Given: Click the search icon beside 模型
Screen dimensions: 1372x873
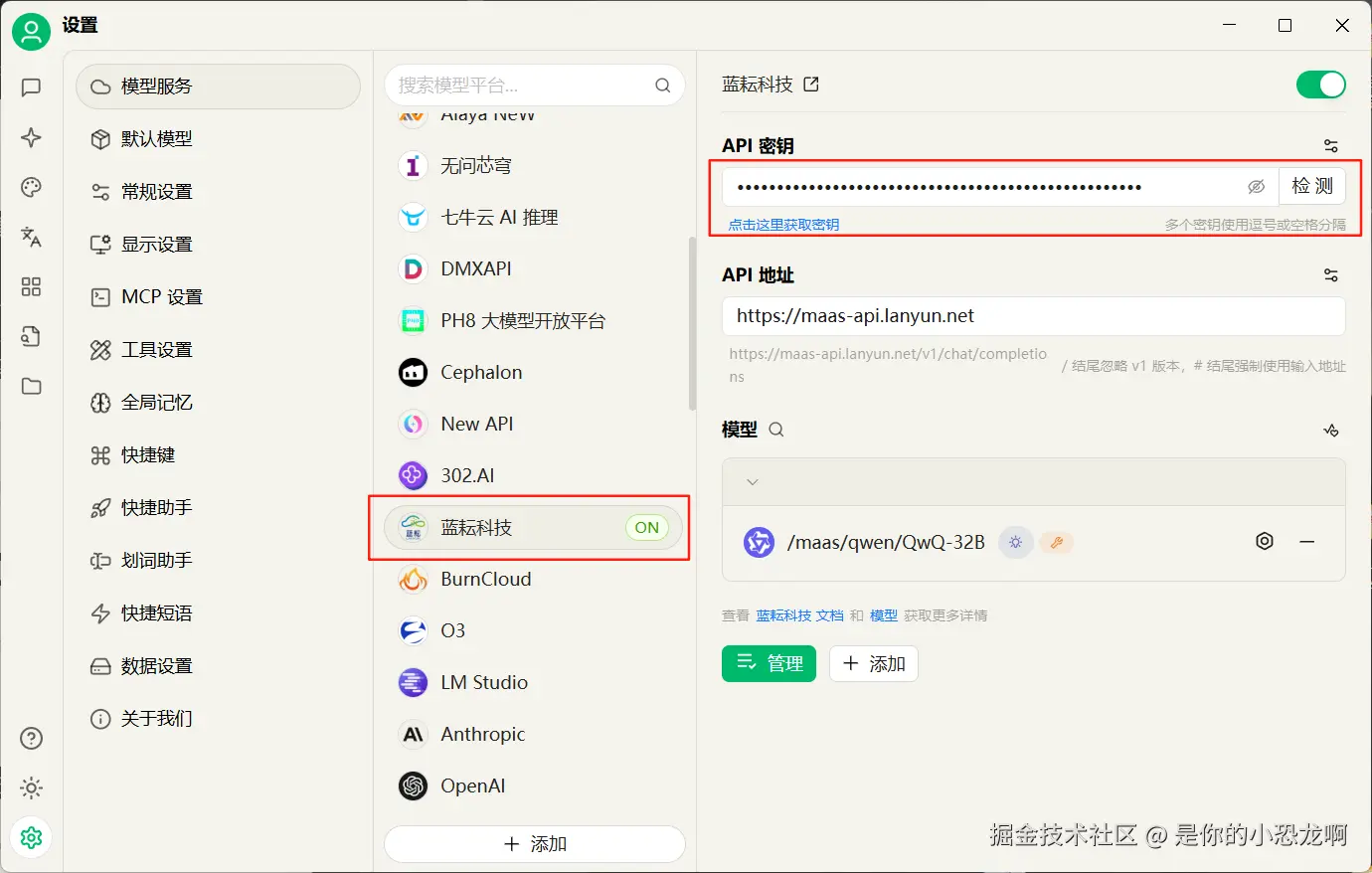Looking at the screenshot, I should pos(776,430).
